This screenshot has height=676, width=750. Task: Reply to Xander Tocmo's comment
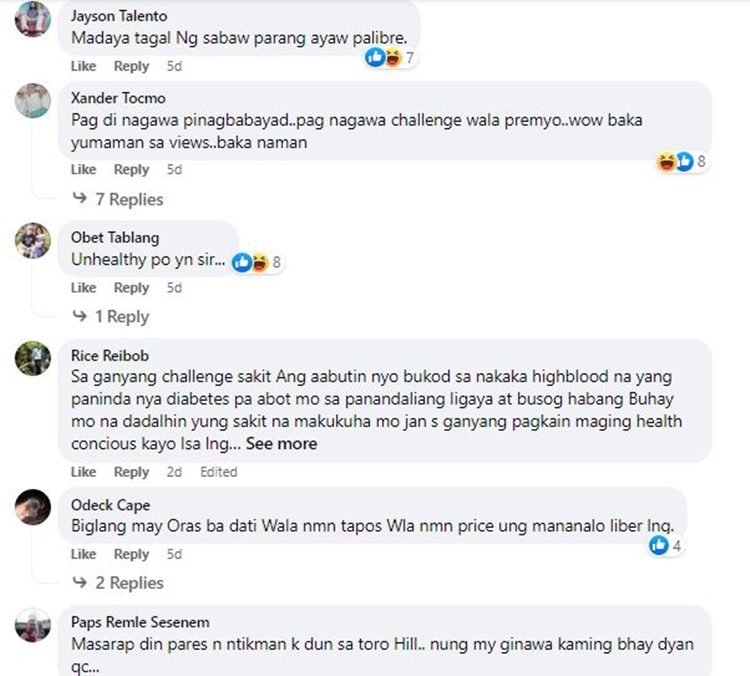coord(131,169)
